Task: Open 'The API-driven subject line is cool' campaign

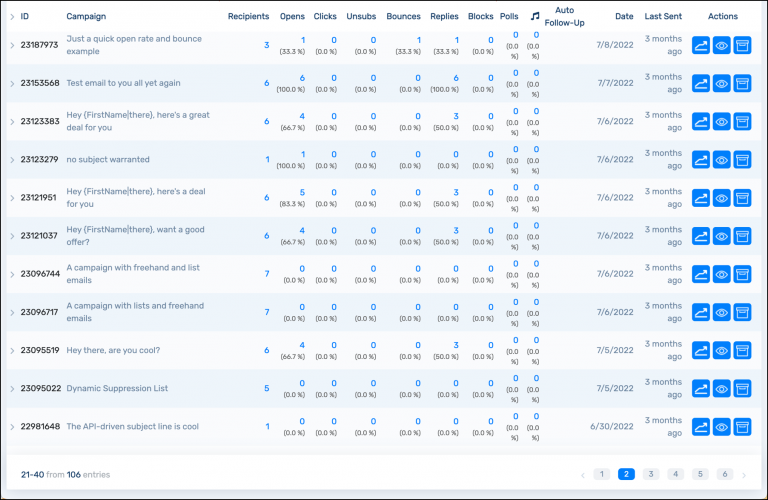Action: pyautogui.click(x=132, y=426)
